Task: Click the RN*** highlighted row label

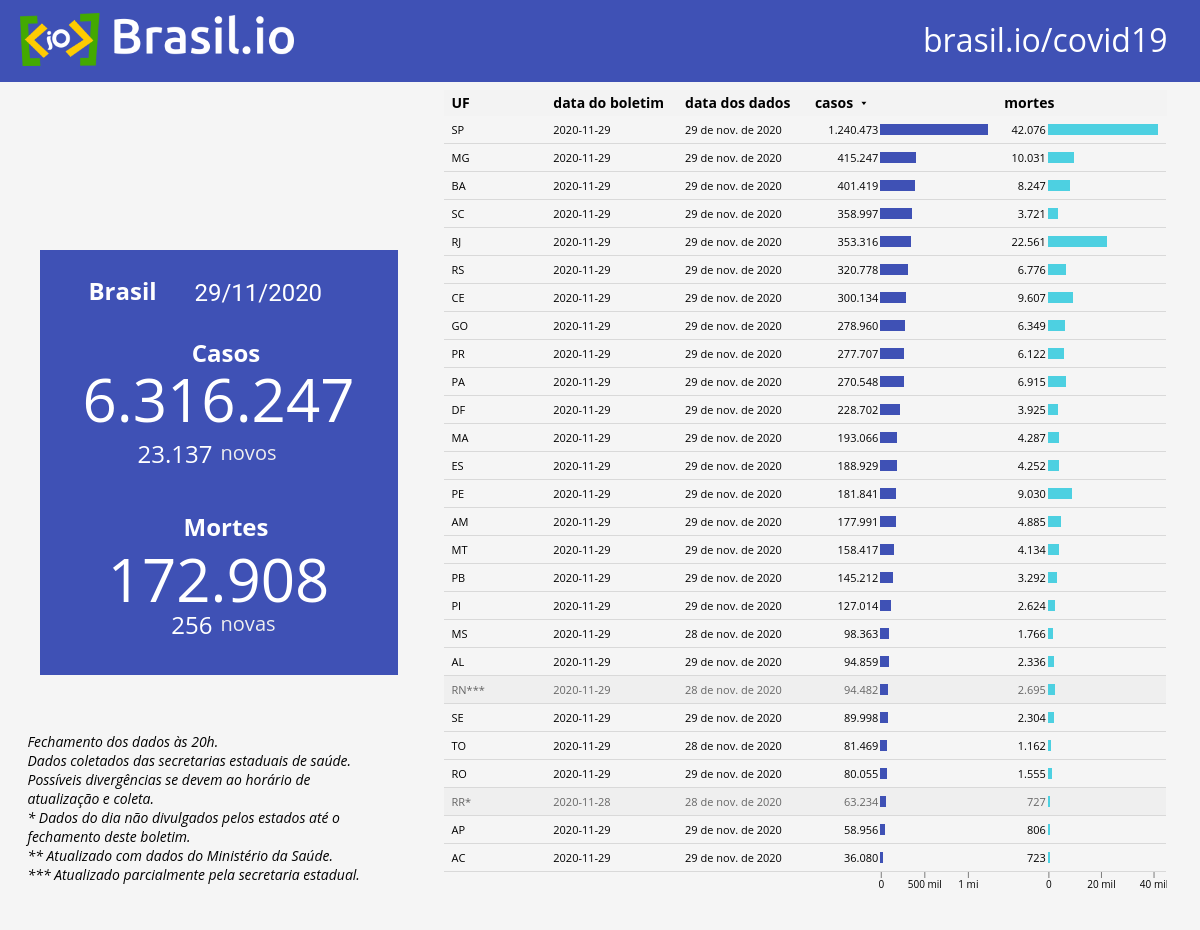Action: [x=467, y=690]
